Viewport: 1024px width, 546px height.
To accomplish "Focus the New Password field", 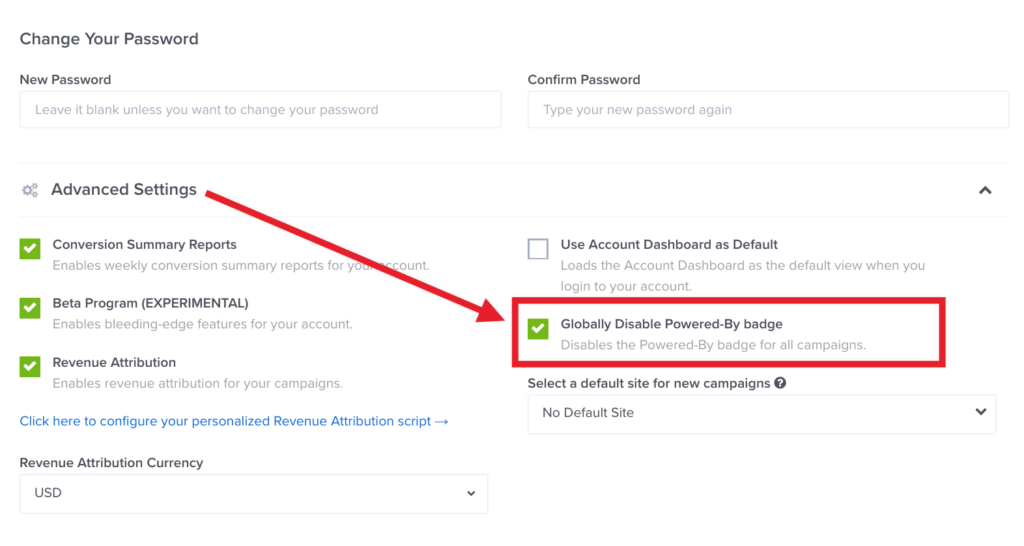I will point(260,110).
